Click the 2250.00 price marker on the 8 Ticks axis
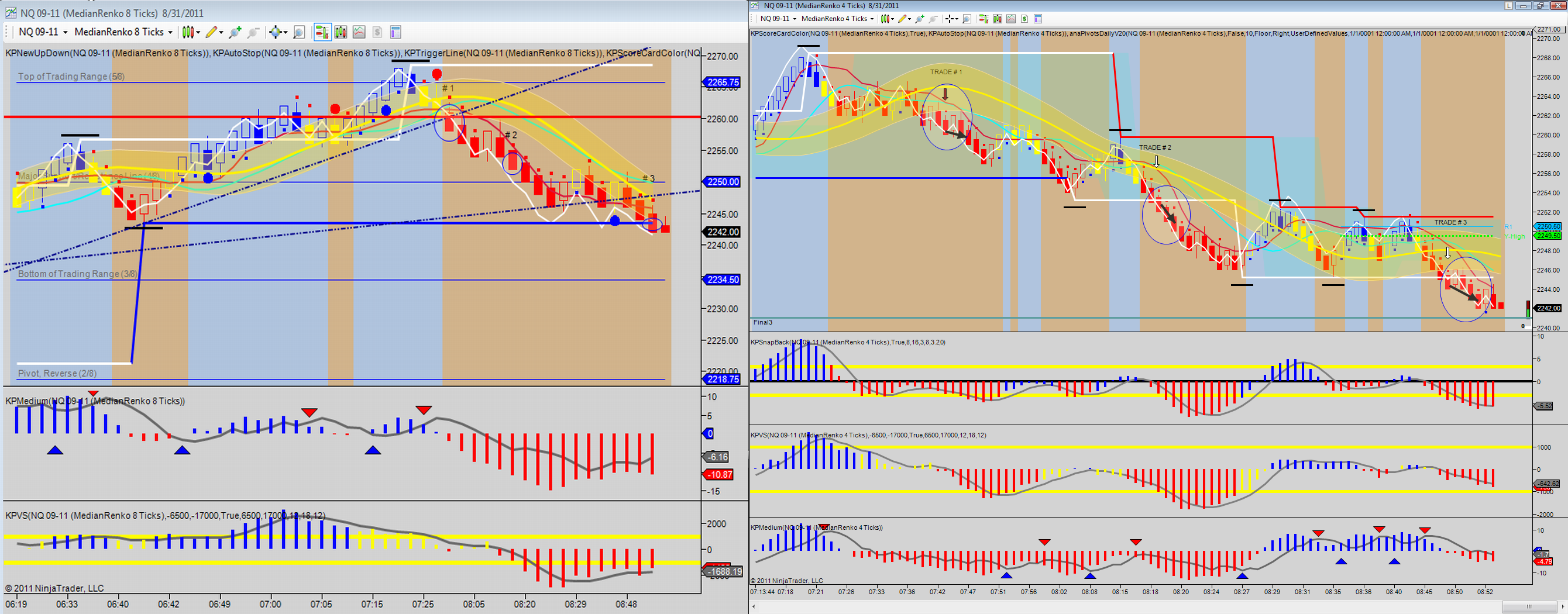This screenshot has height=614, width=1568. [722, 182]
